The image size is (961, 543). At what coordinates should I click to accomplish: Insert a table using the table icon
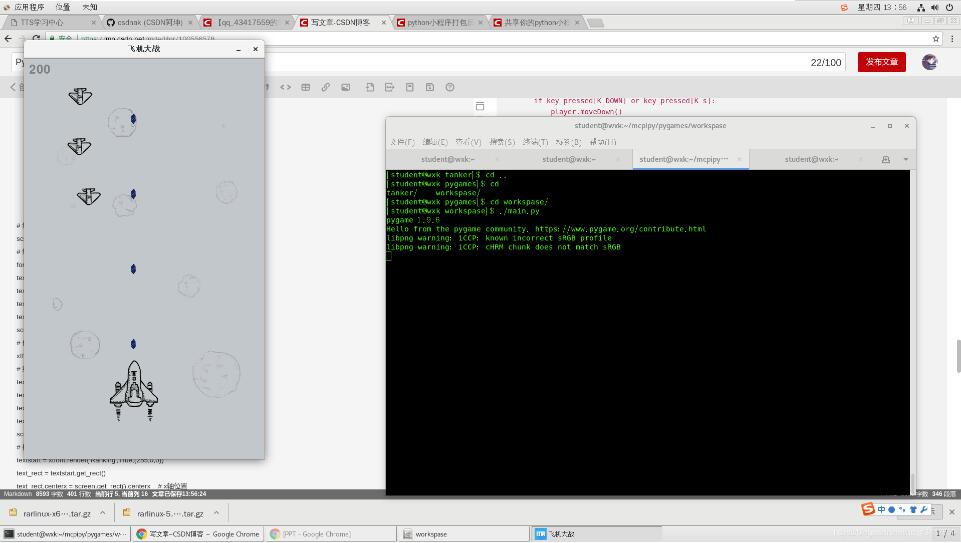pyautogui.click(x=306, y=87)
